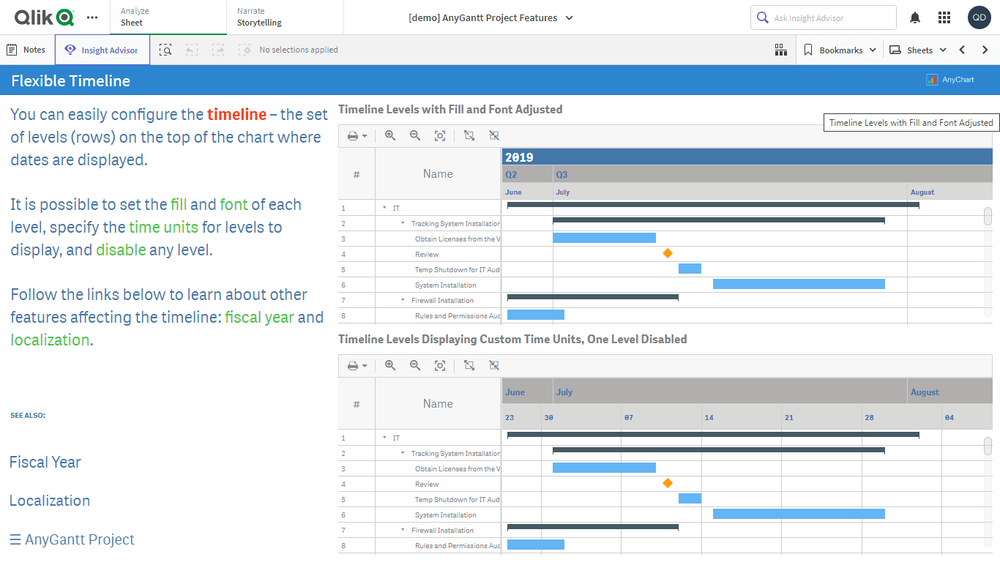The image size is (1000, 562).
Task: Expand all rows in the top chart
Action: pos(469,136)
